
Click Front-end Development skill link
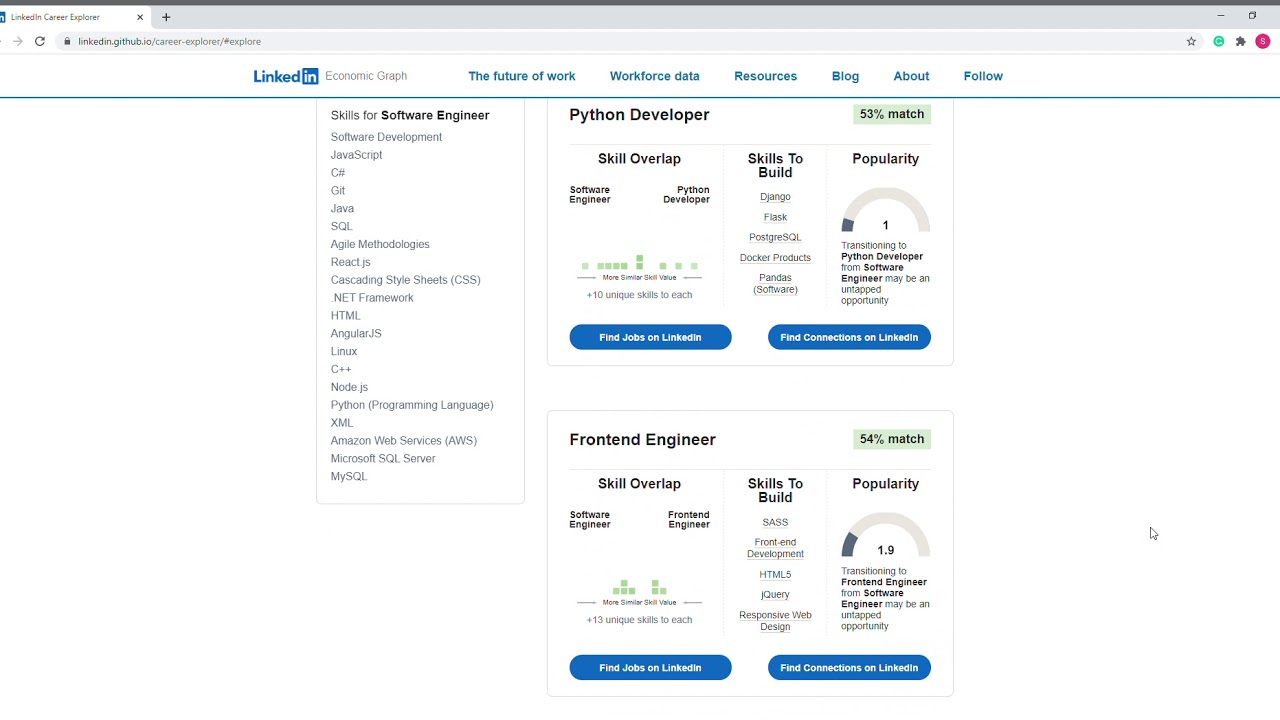tap(775, 548)
